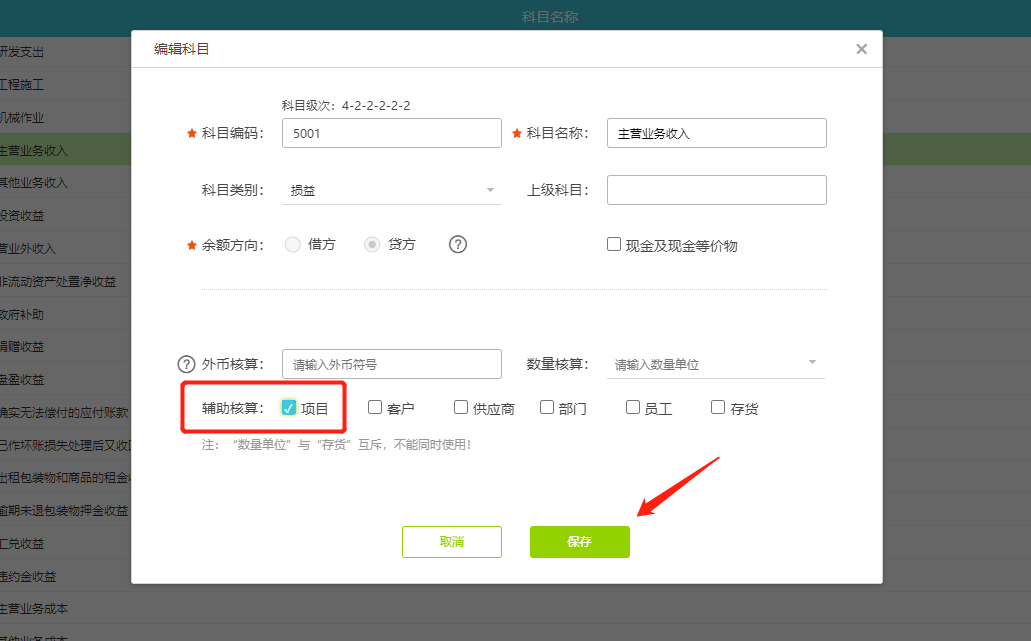The height and width of the screenshot is (641, 1031).
Task: Expand the 数量核算 unit dropdown
Action: tap(715, 364)
